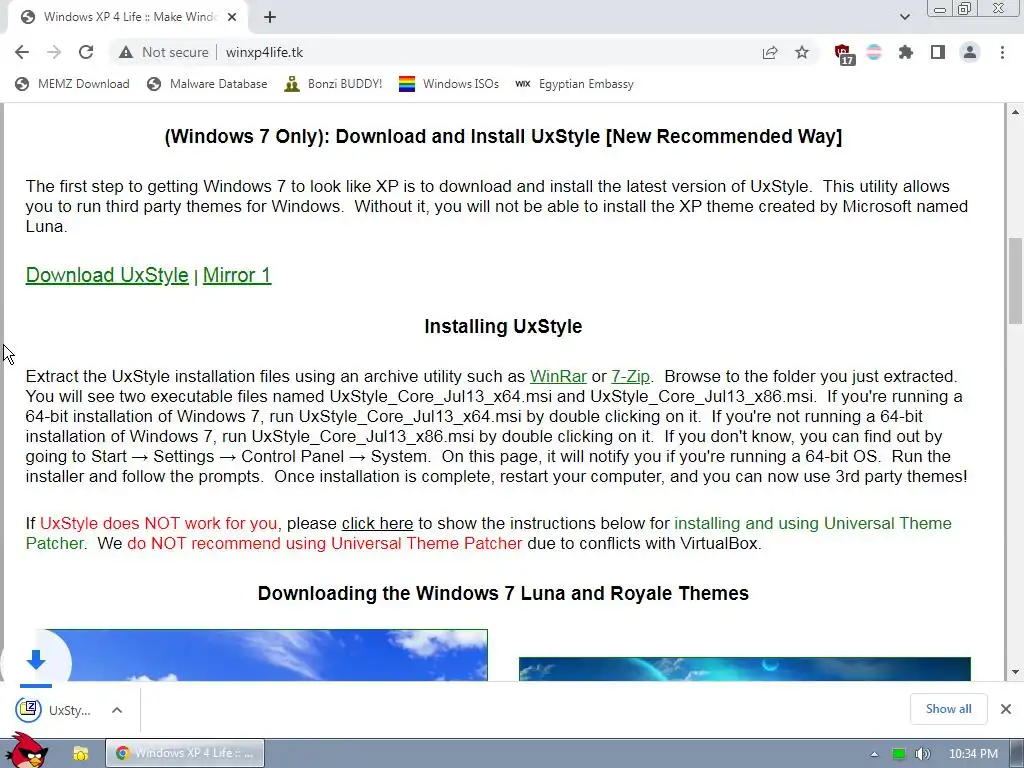The width and height of the screenshot is (1024, 768).
Task: Toggle the Chrome side panel
Action: tap(938, 52)
